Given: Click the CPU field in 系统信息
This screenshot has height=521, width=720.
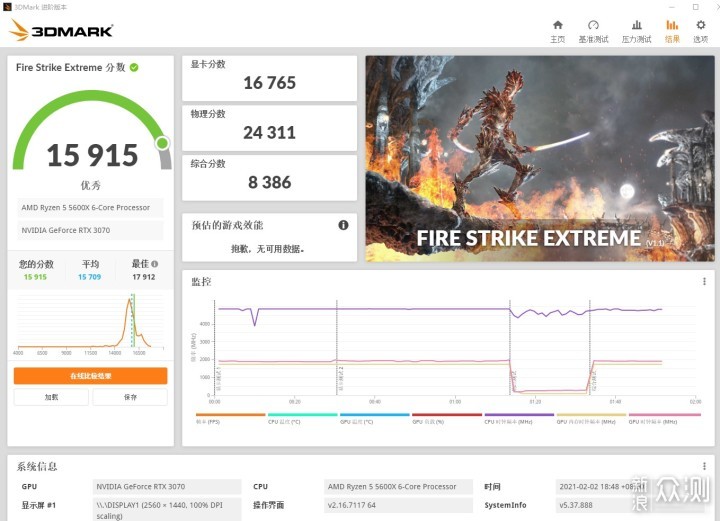Looking at the screenshot, I should [398, 487].
